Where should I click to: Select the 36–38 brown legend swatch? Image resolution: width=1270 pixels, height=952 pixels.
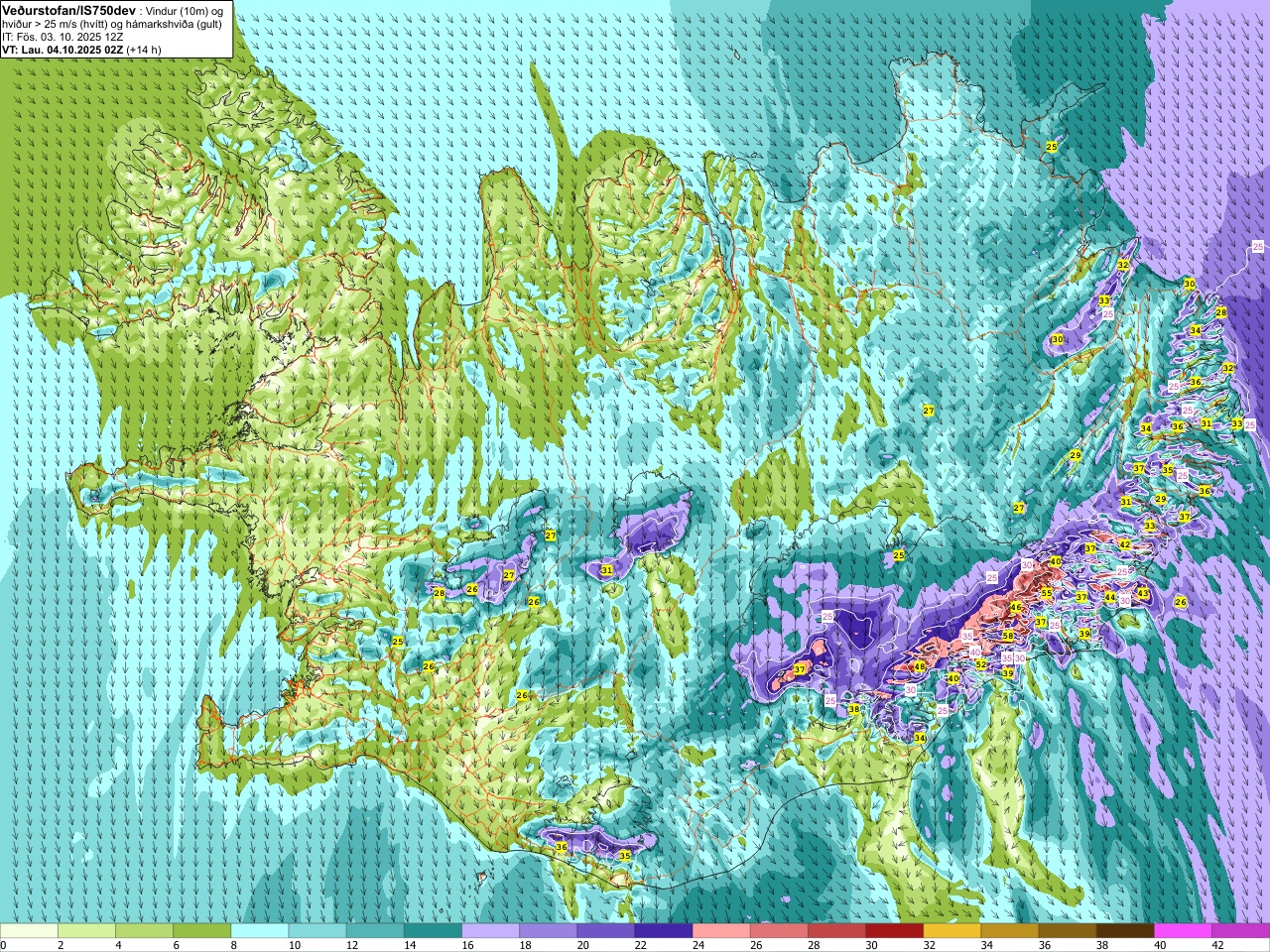click(x=1067, y=931)
